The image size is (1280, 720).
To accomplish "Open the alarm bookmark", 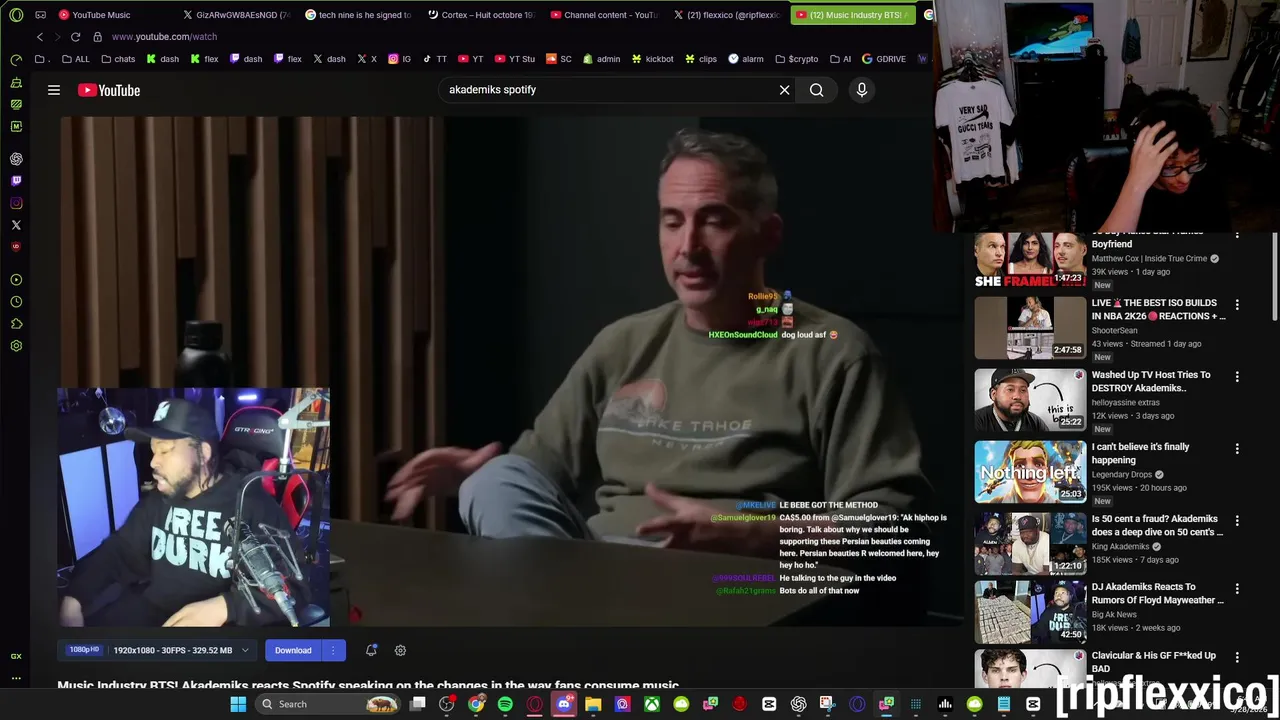I will click(x=746, y=59).
